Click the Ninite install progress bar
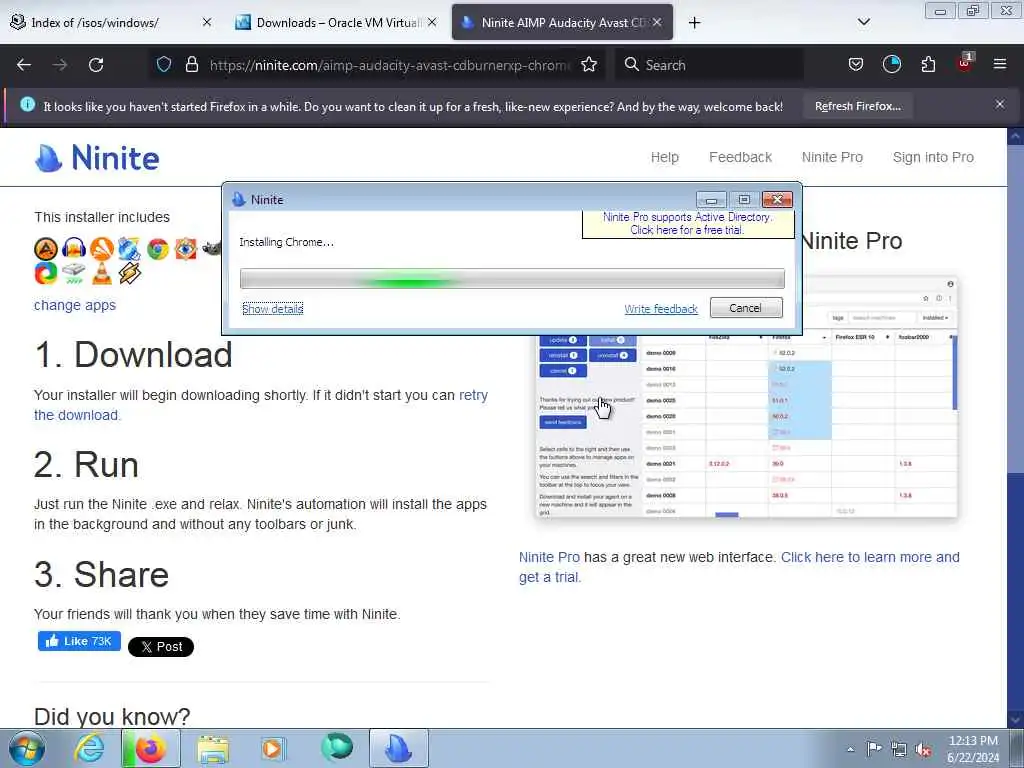The image size is (1024, 768). (512, 279)
